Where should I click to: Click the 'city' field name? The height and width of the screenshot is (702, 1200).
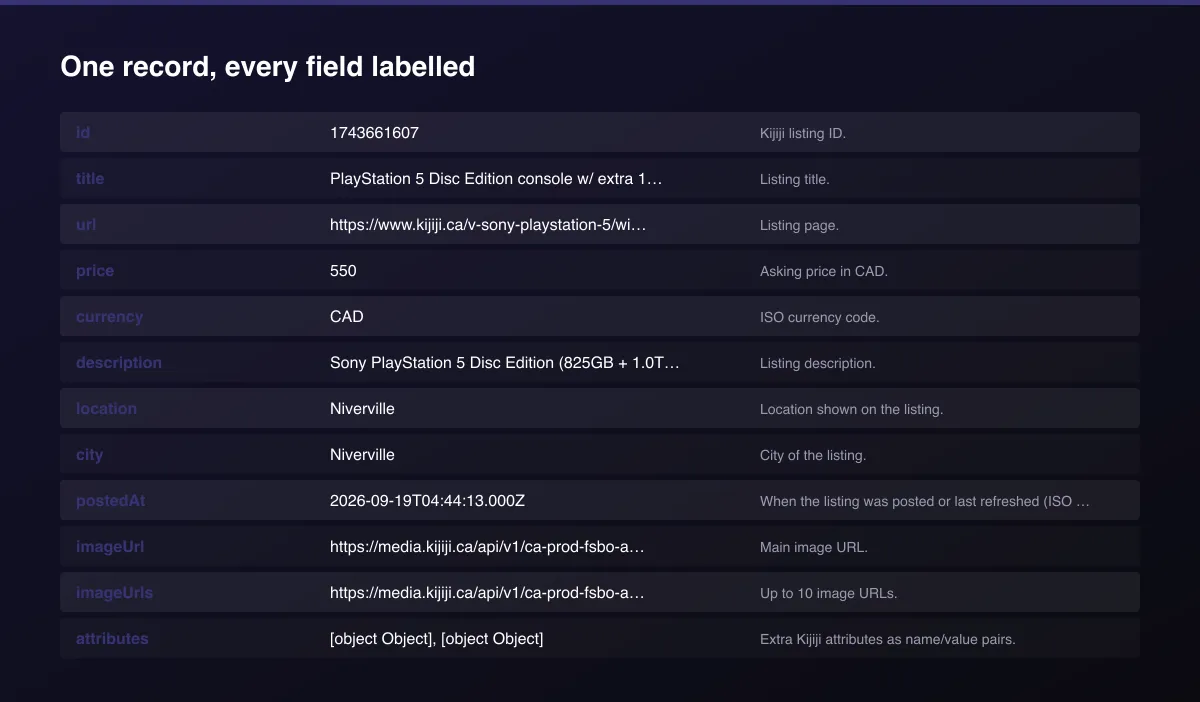click(x=89, y=454)
